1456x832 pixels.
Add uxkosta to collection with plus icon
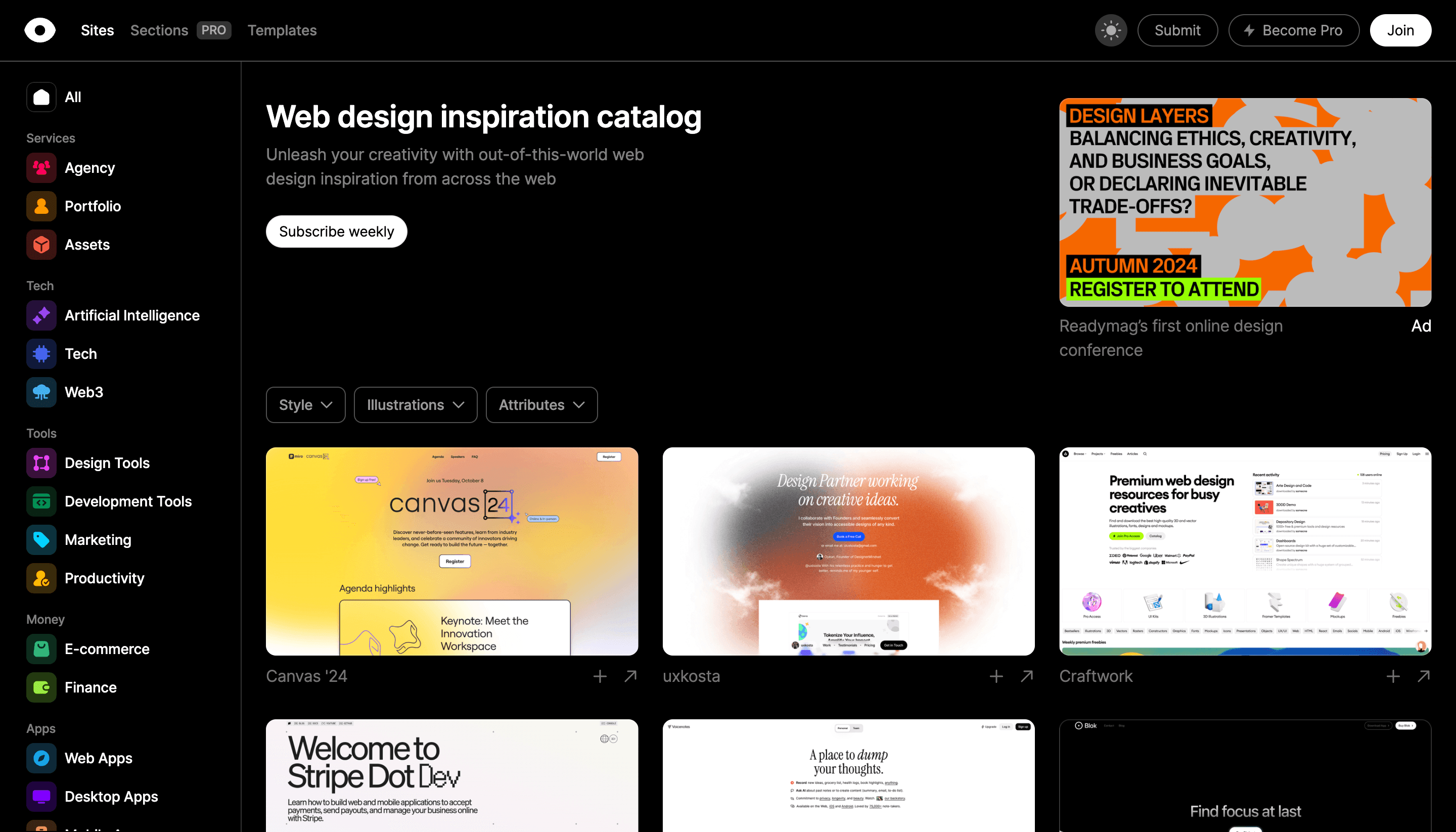pyautogui.click(x=996, y=677)
